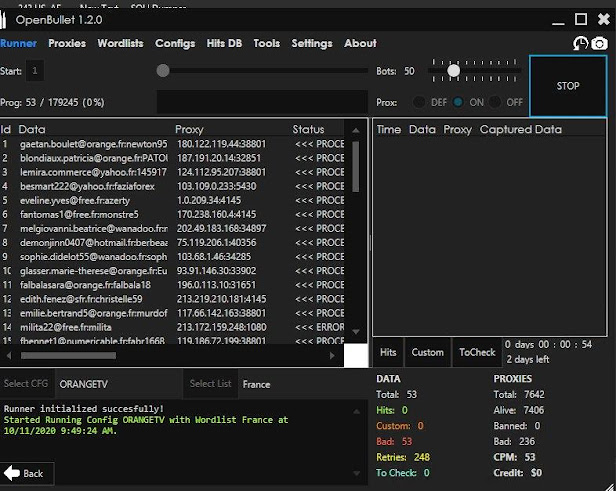
Task: Click the Start number input field
Action: click(x=35, y=71)
